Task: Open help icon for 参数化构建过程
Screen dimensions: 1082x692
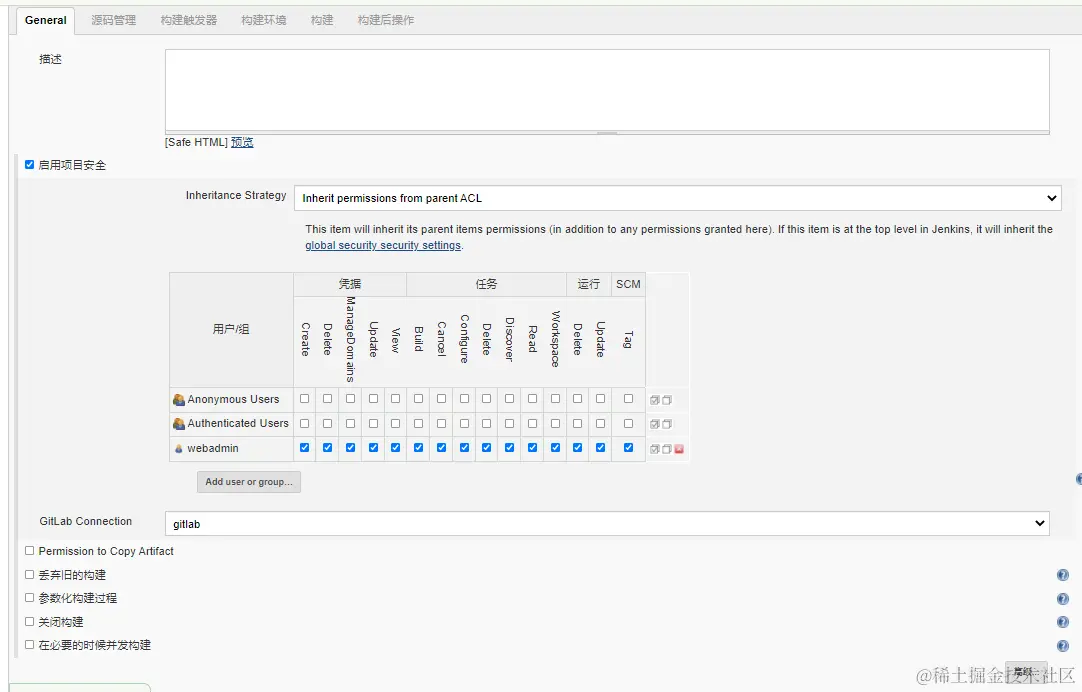Action: coord(1063,599)
